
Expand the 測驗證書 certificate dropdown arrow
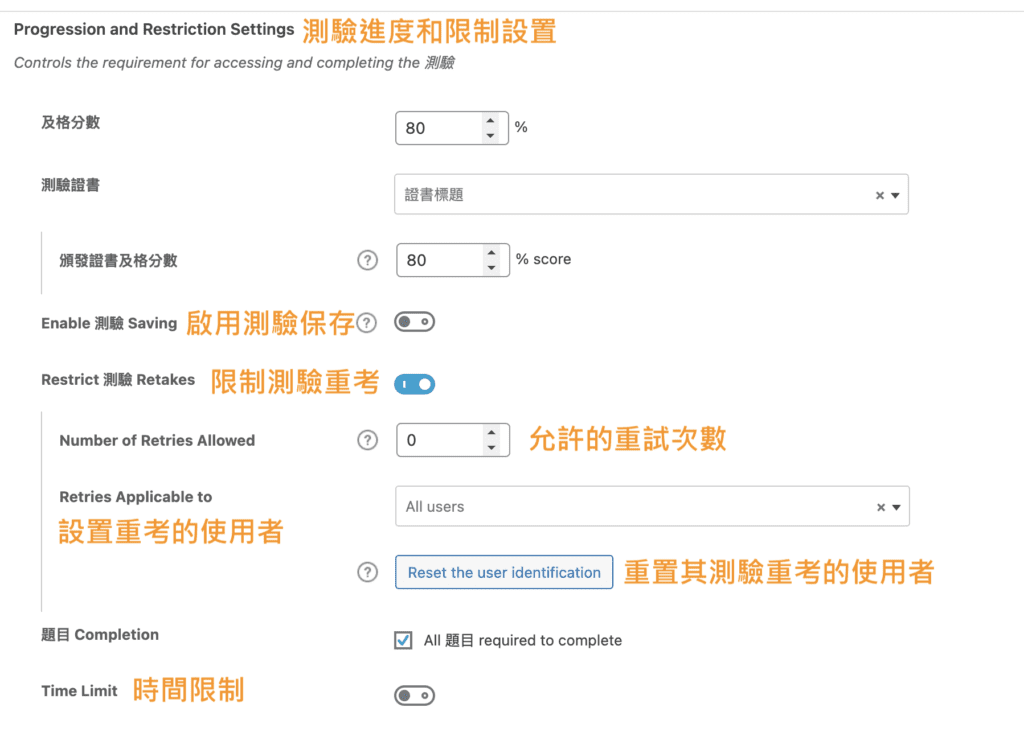tap(895, 196)
